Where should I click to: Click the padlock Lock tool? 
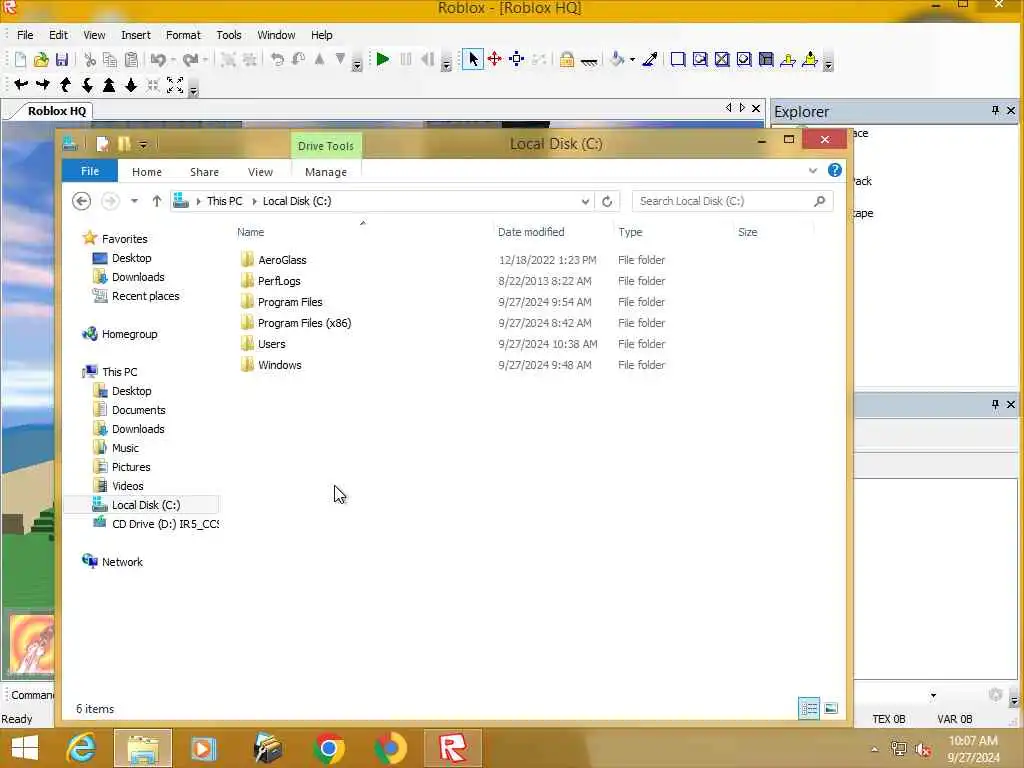pos(567,60)
